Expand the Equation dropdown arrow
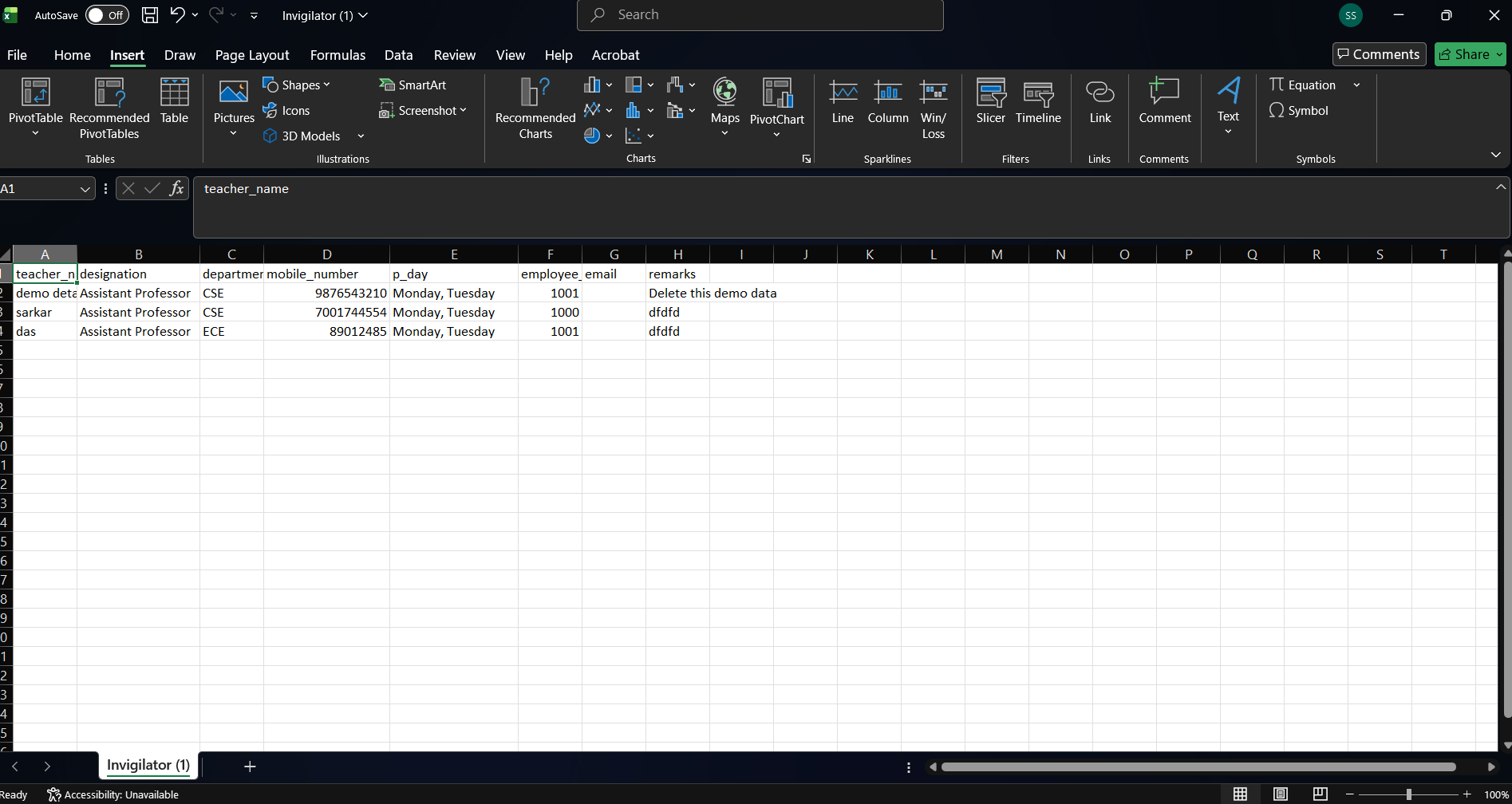 coord(1356,85)
